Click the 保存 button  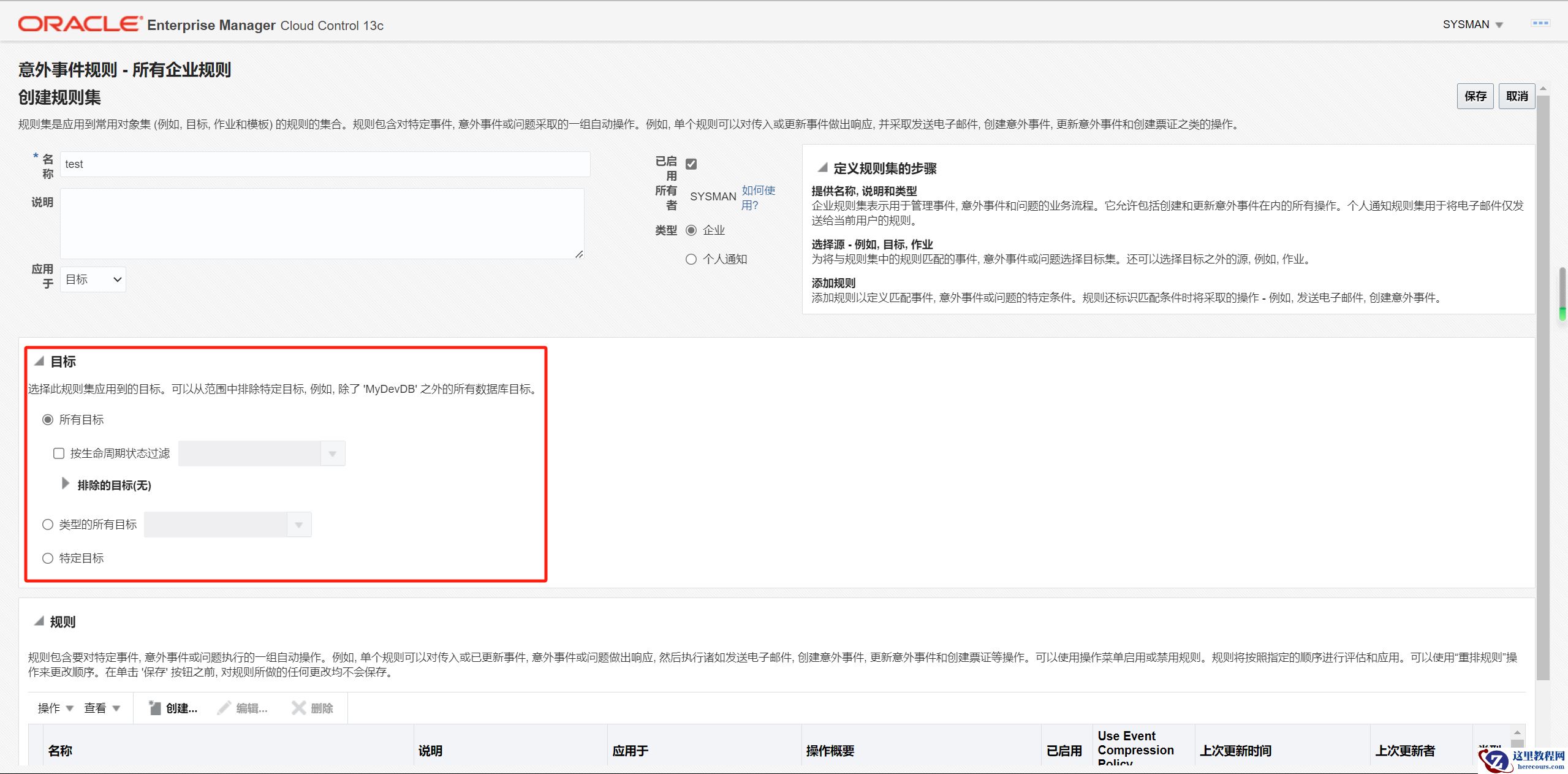(1475, 96)
